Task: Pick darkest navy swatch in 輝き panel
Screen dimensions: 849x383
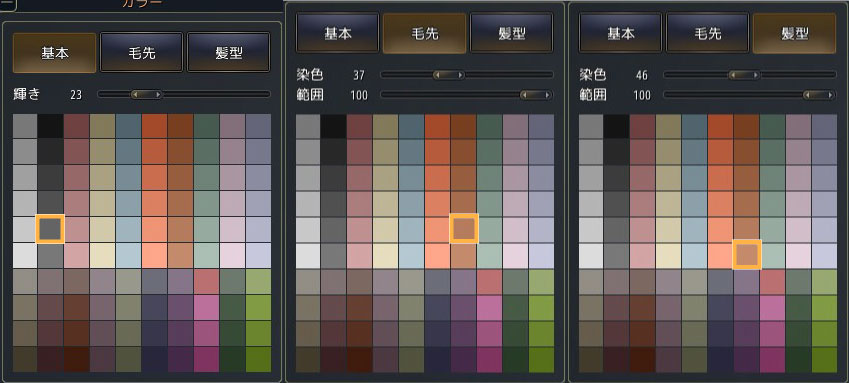Action: [154, 359]
